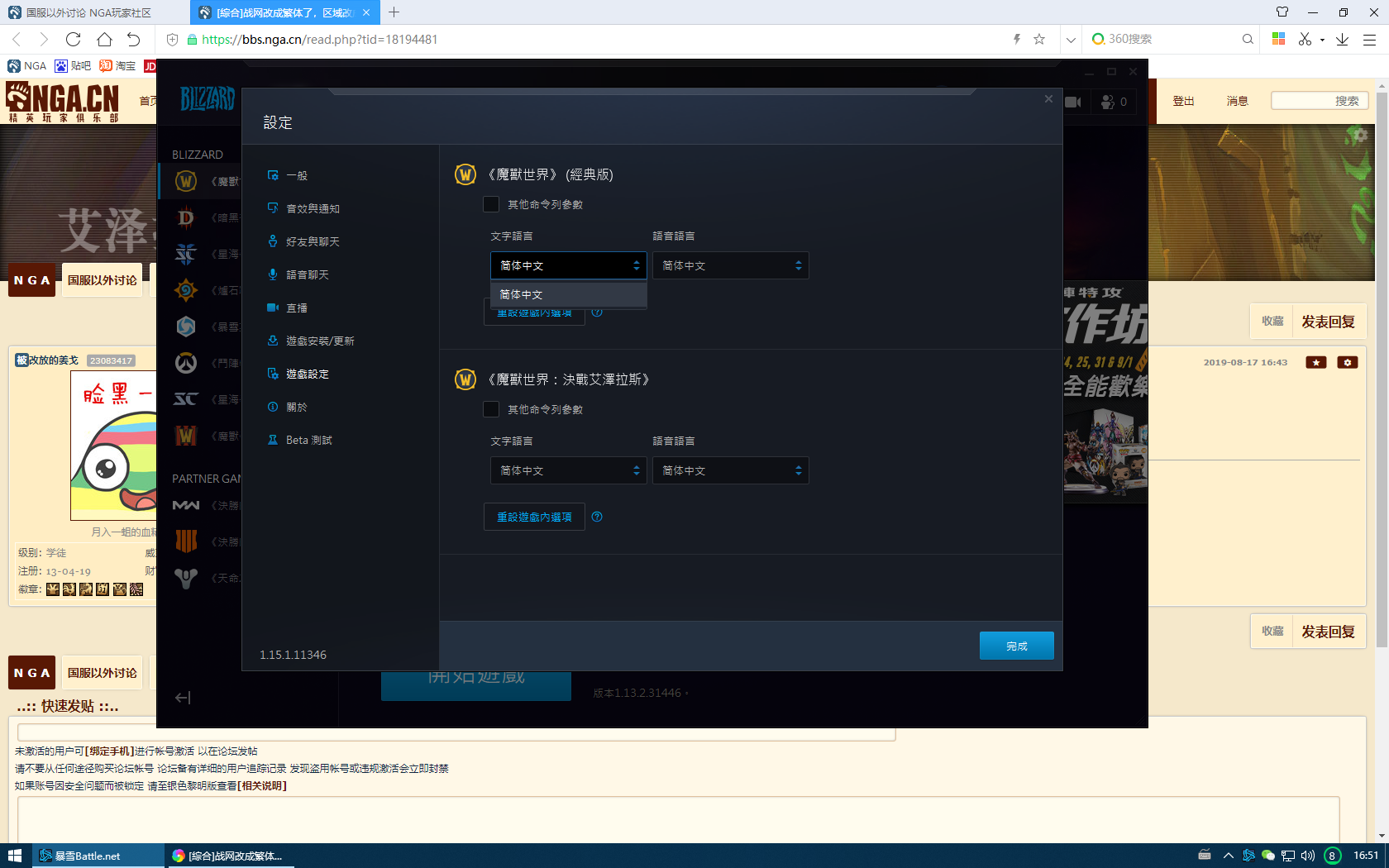Collapse the Battle.net sidebar arrow icon
This screenshot has width=1389, height=868.
coord(183,698)
